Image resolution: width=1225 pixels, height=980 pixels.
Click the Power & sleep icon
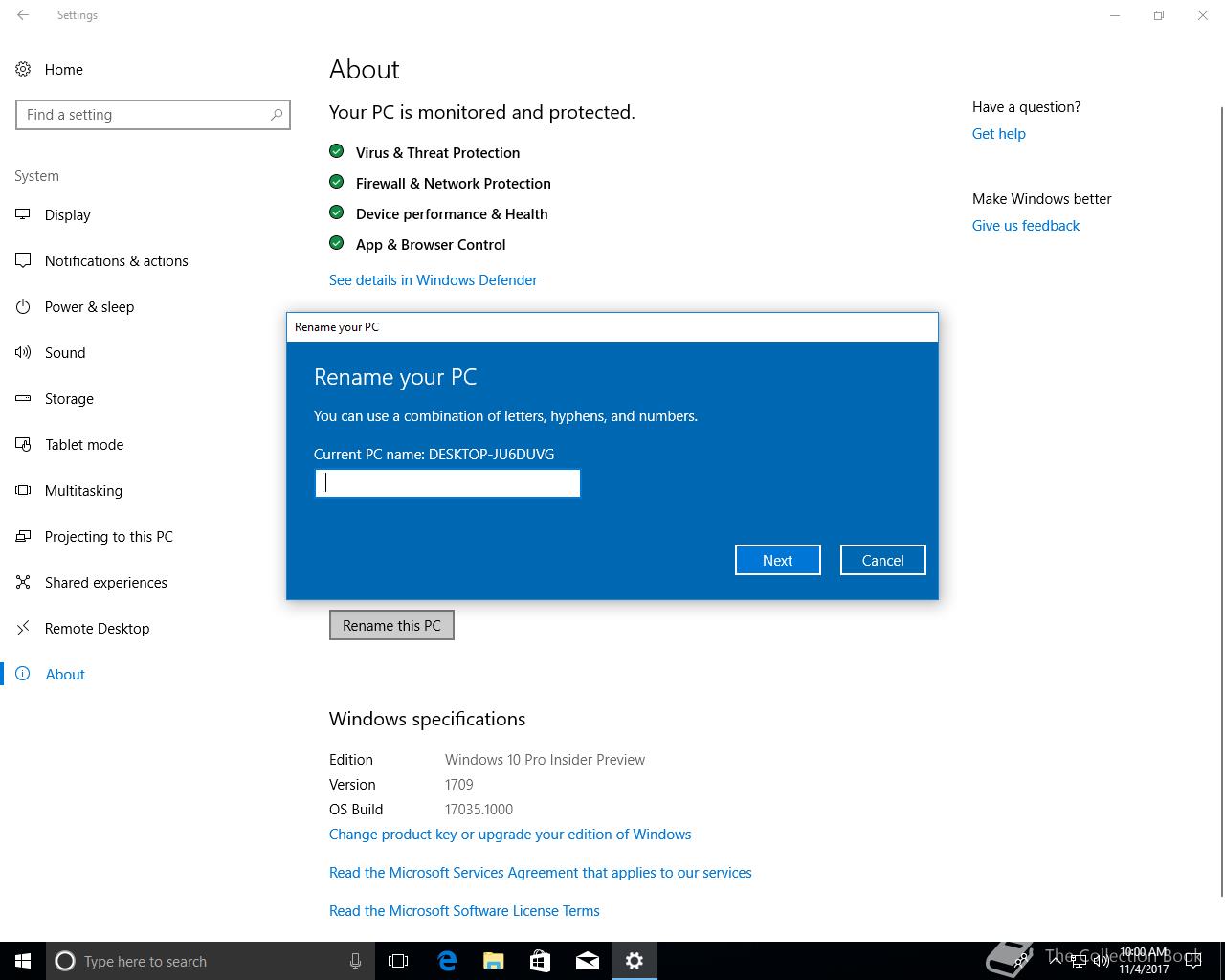(23, 306)
